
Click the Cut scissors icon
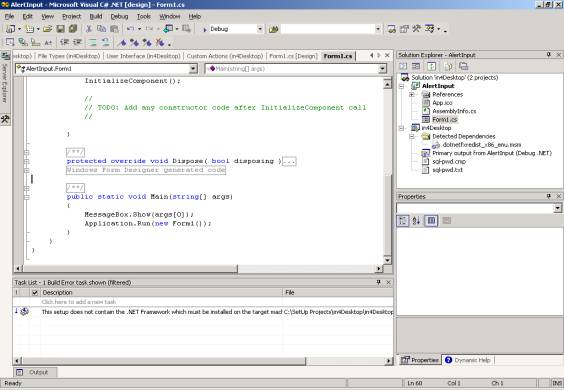pos(89,29)
